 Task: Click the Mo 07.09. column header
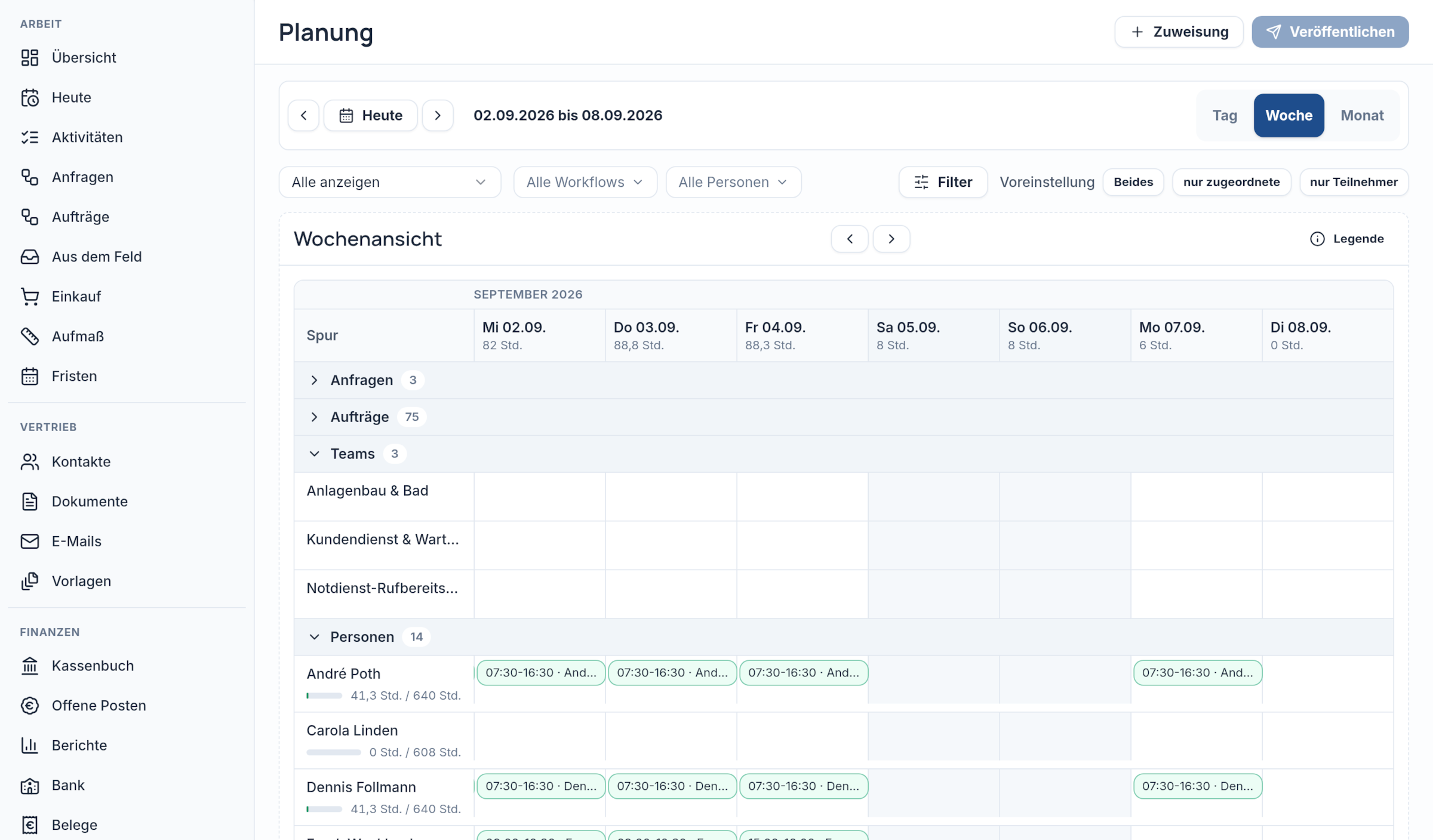tap(1197, 335)
